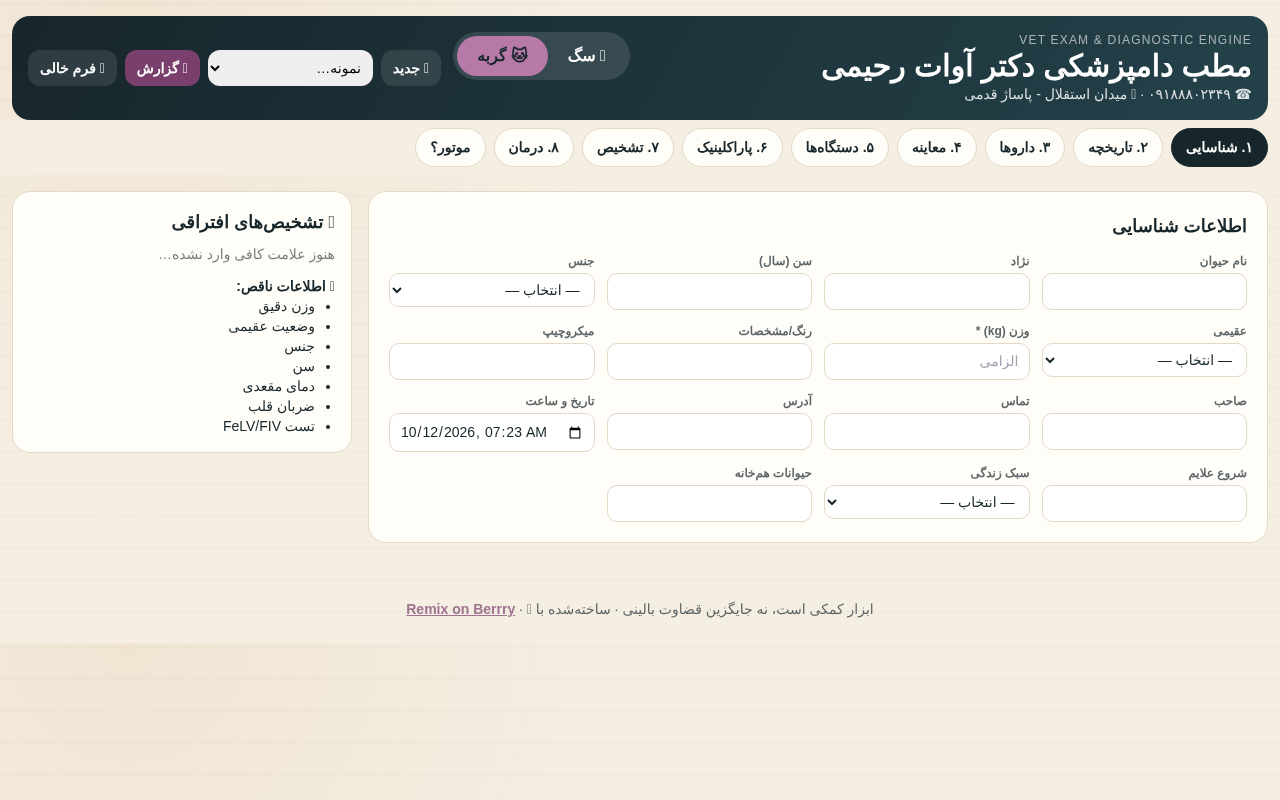This screenshot has height=800, width=1280.
Task: Focus the شروع علایم onset field
Action: click(x=1144, y=503)
